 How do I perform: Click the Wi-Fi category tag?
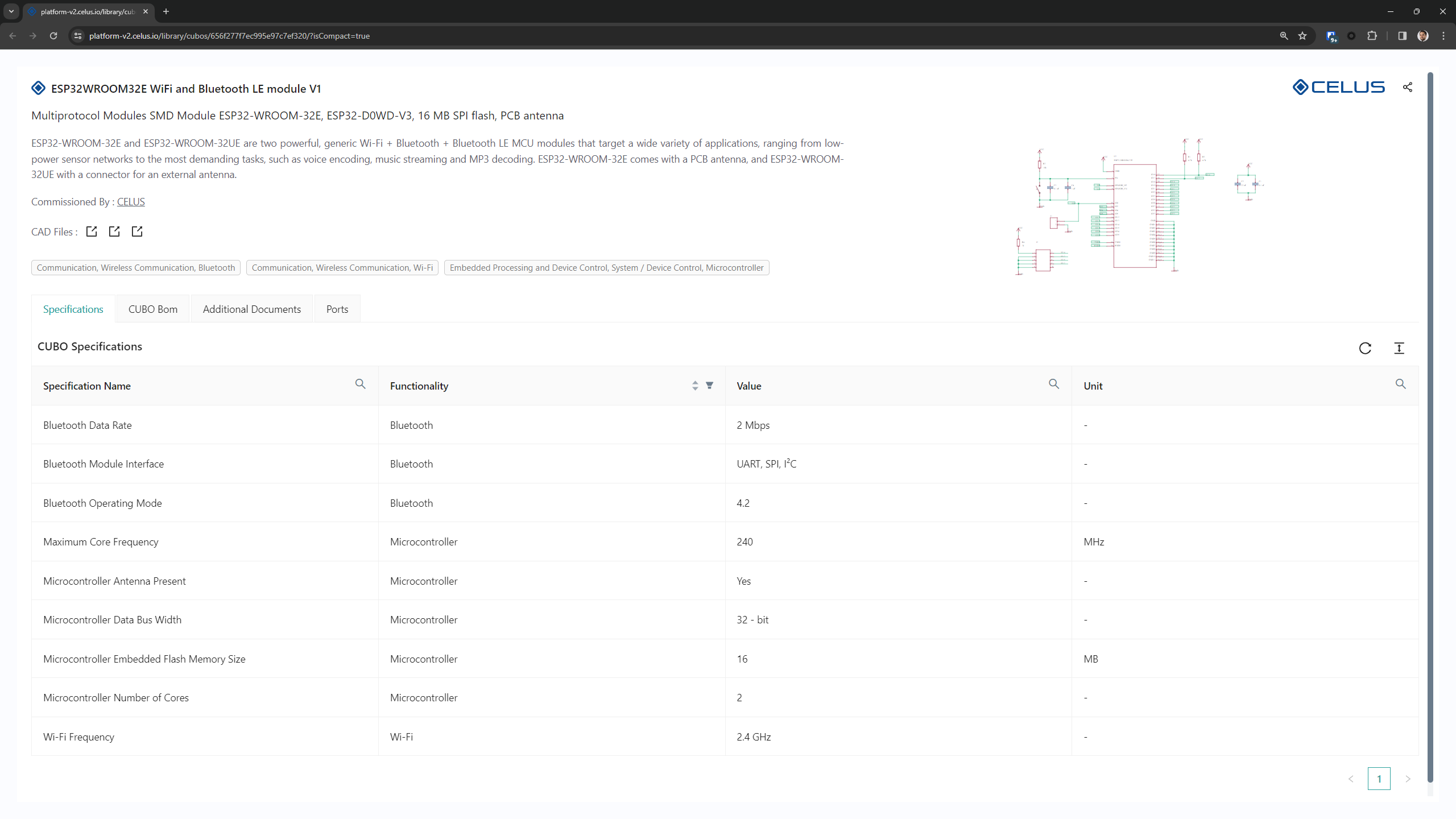click(342, 268)
